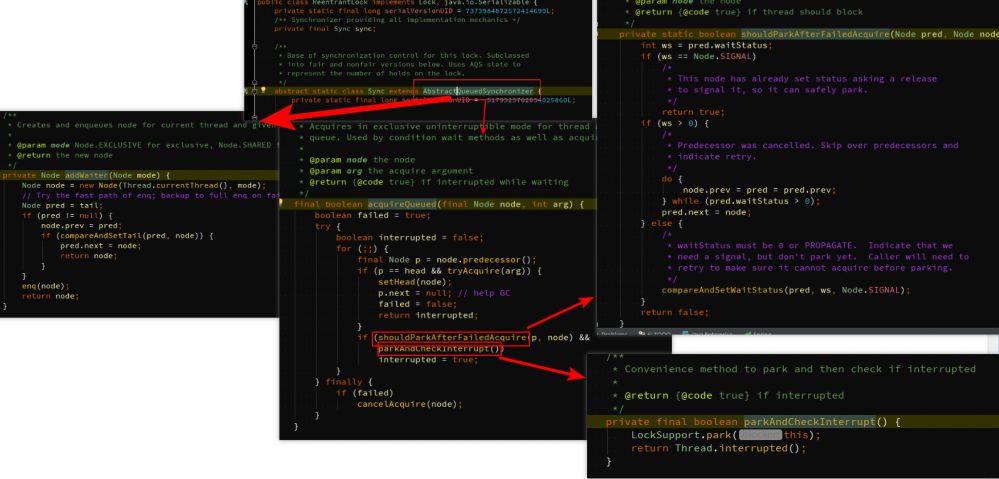Click 'int ws = pred.waitStatus;'
999x479 pixels.
tap(707, 45)
